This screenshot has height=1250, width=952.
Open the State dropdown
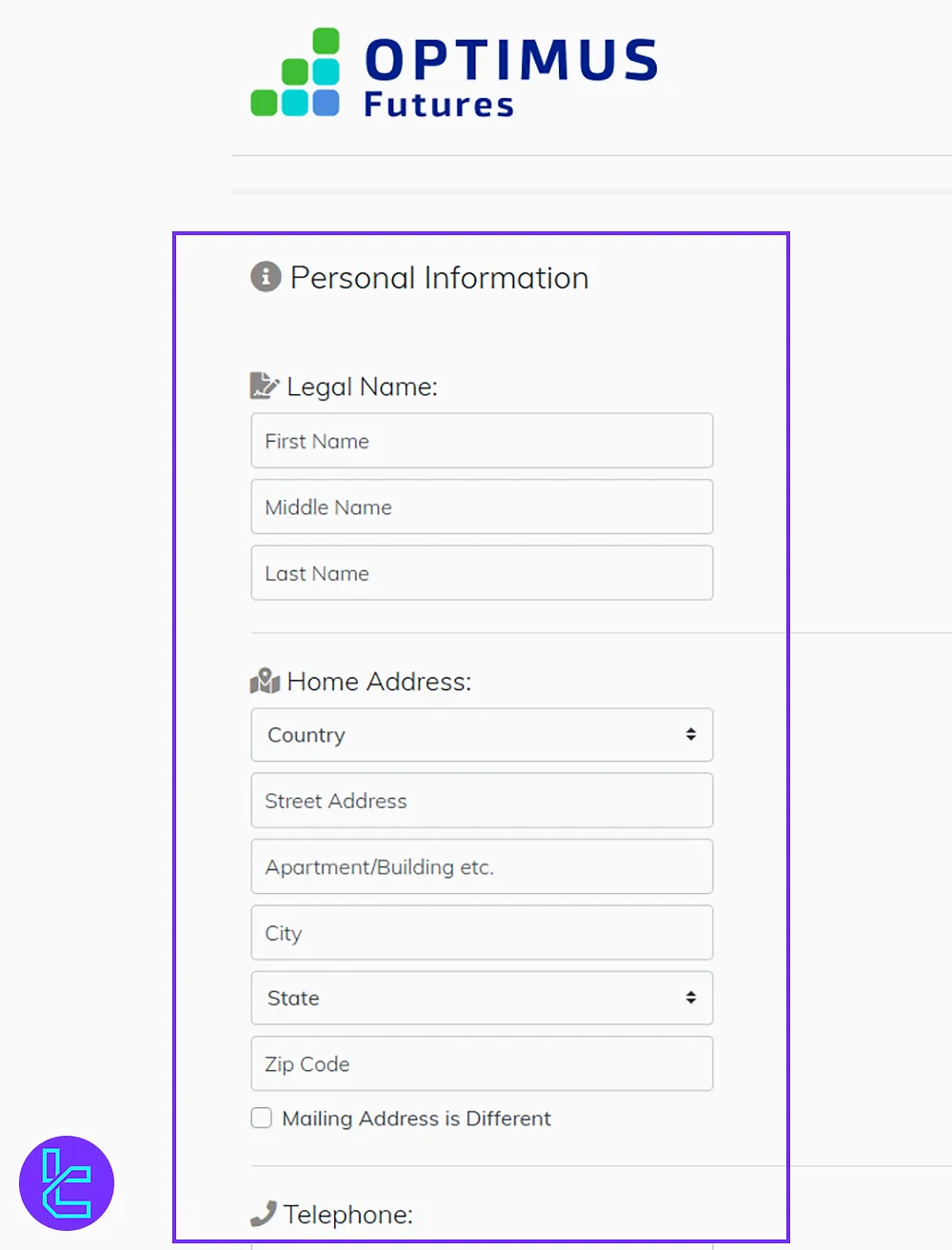pos(482,998)
